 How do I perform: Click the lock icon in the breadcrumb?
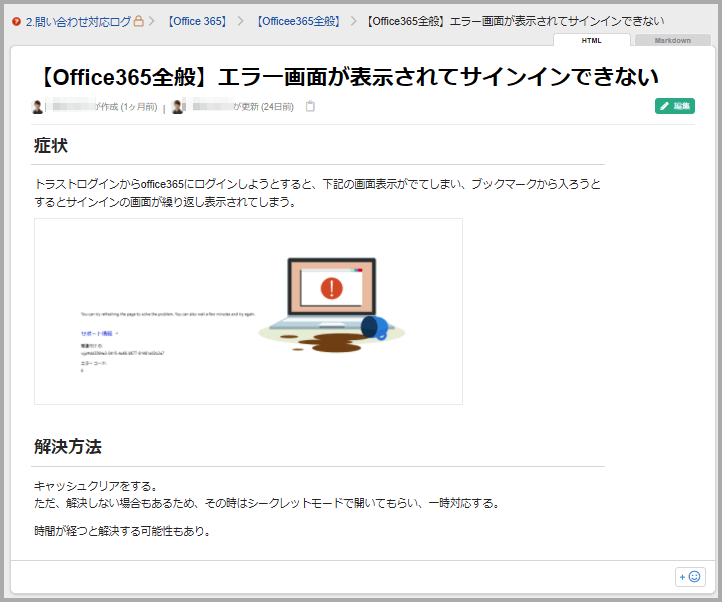click(139, 21)
